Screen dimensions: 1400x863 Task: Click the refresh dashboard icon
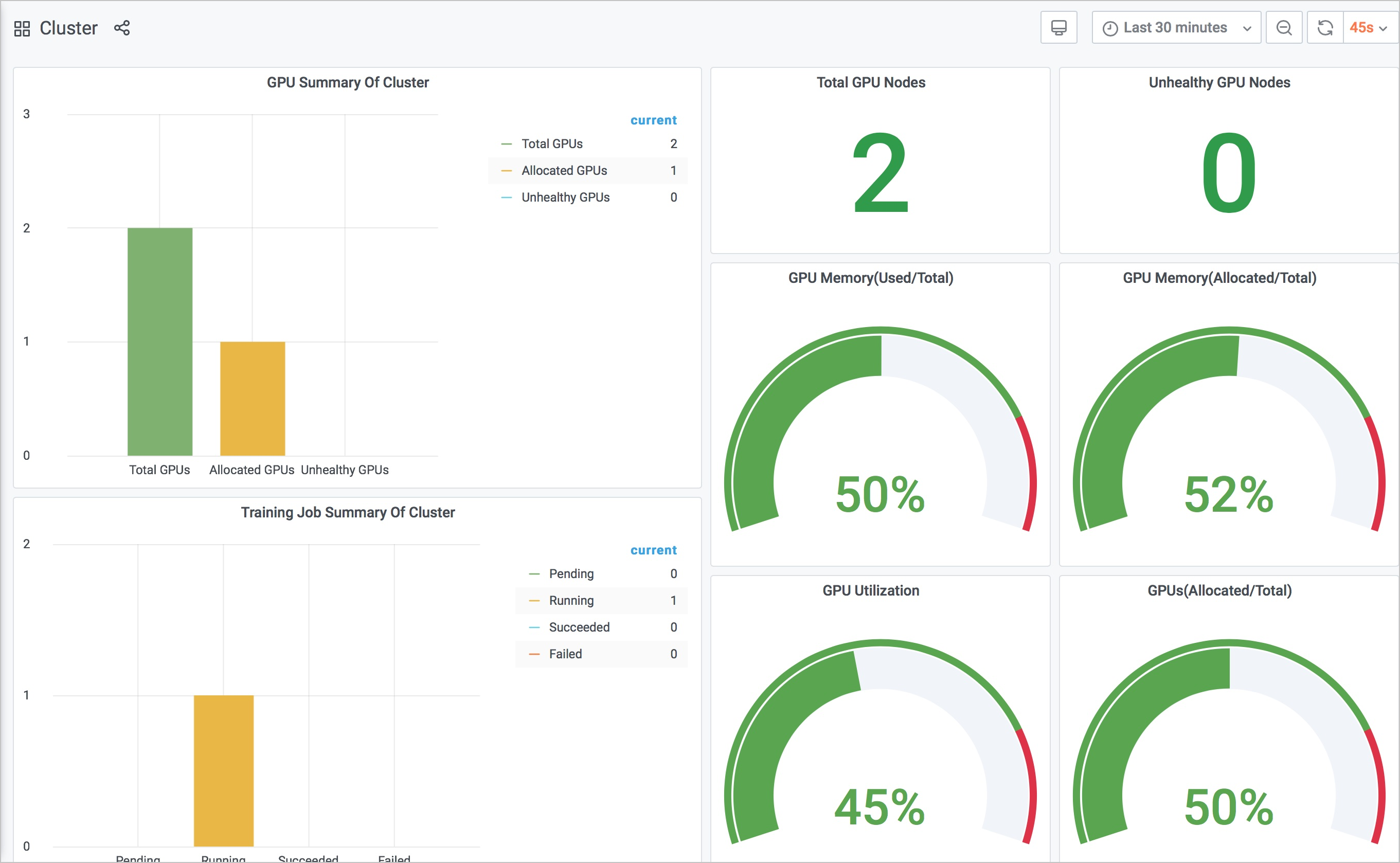click(x=1325, y=28)
